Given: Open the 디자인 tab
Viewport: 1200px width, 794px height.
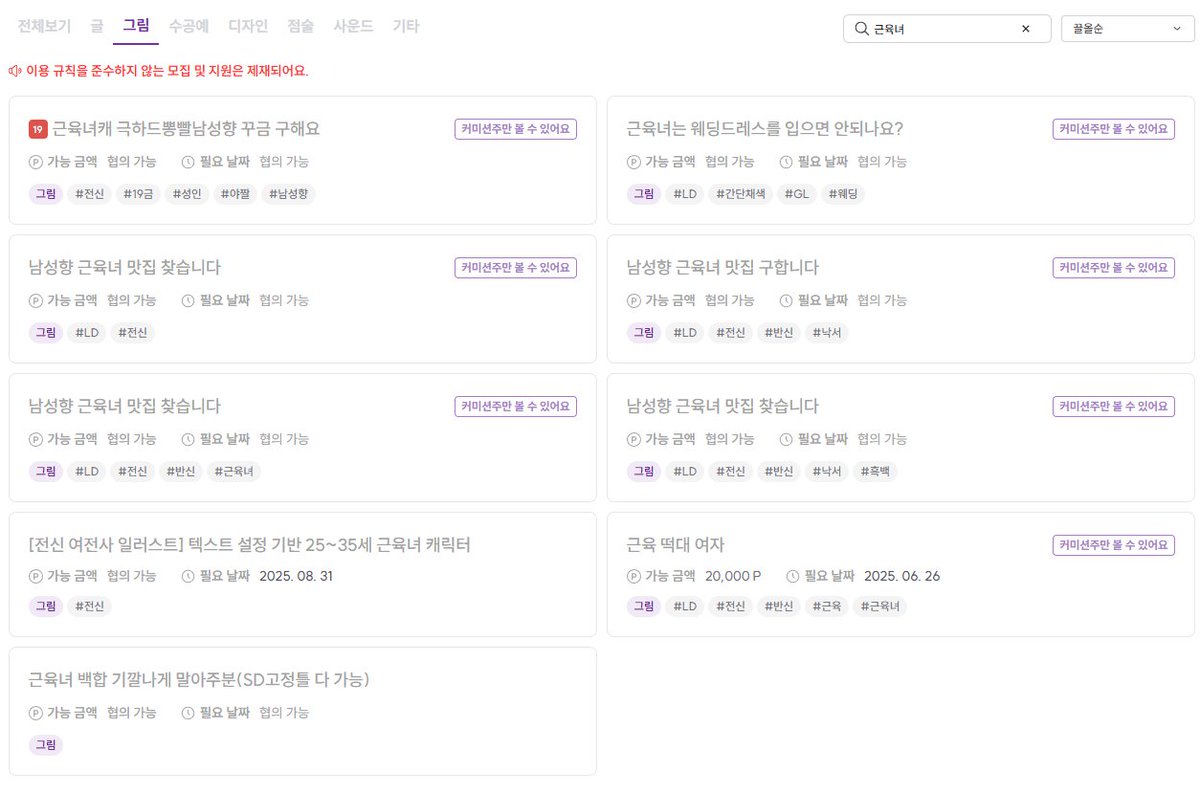Looking at the screenshot, I should click(x=248, y=26).
